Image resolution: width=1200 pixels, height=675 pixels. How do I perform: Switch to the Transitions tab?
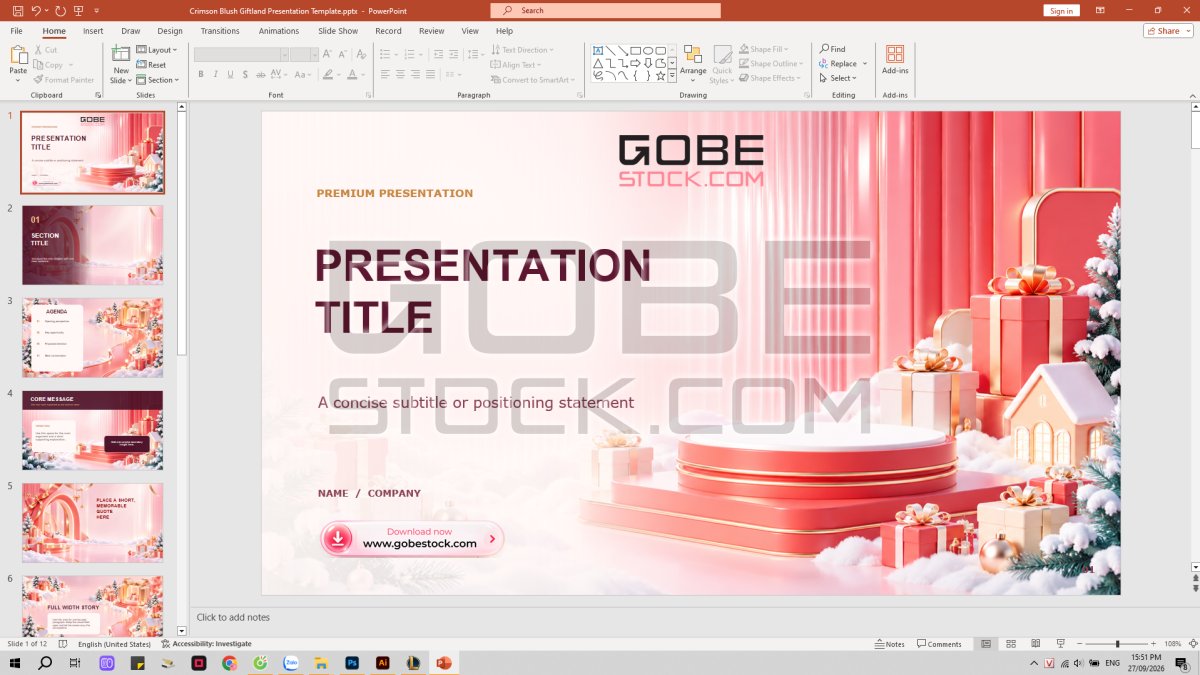tap(220, 31)
